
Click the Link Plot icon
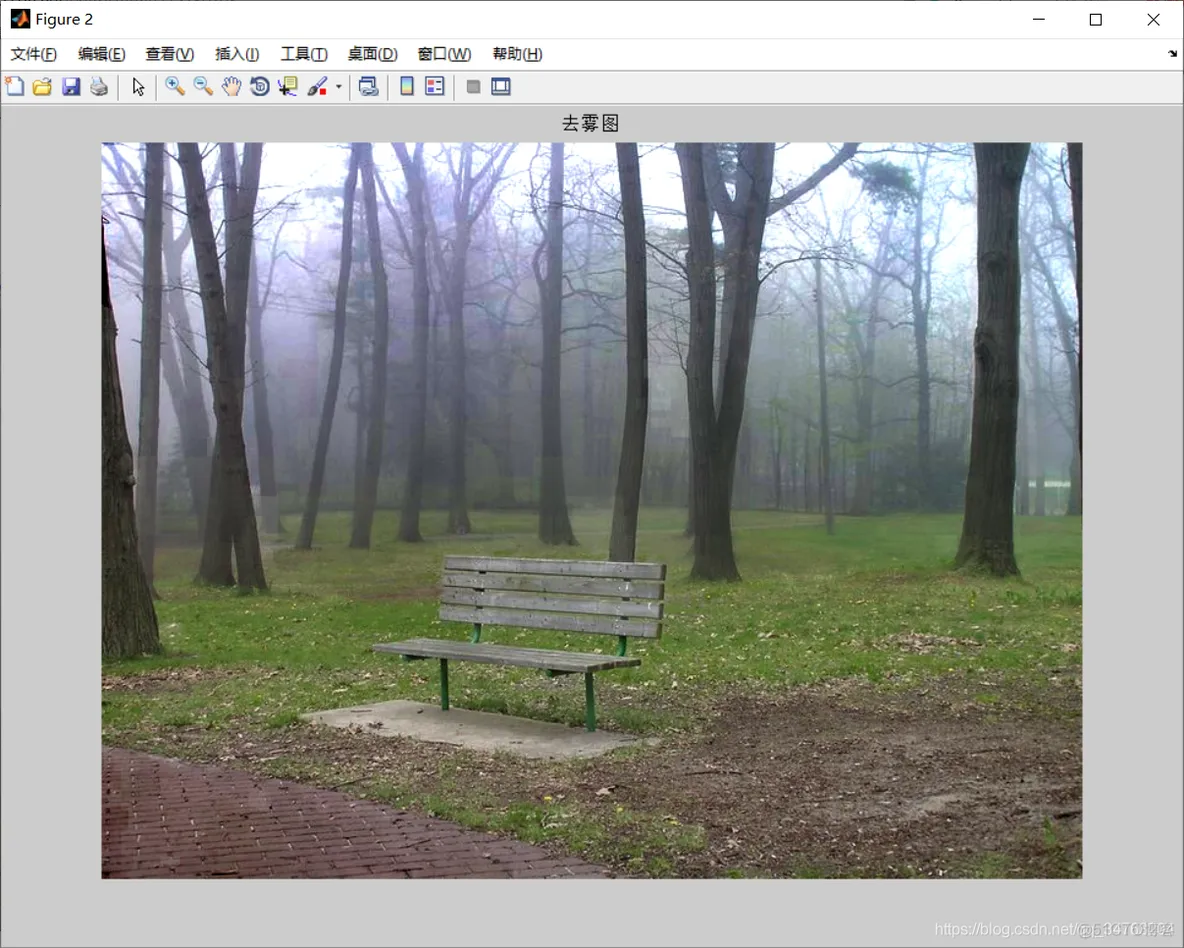(368, 86)
